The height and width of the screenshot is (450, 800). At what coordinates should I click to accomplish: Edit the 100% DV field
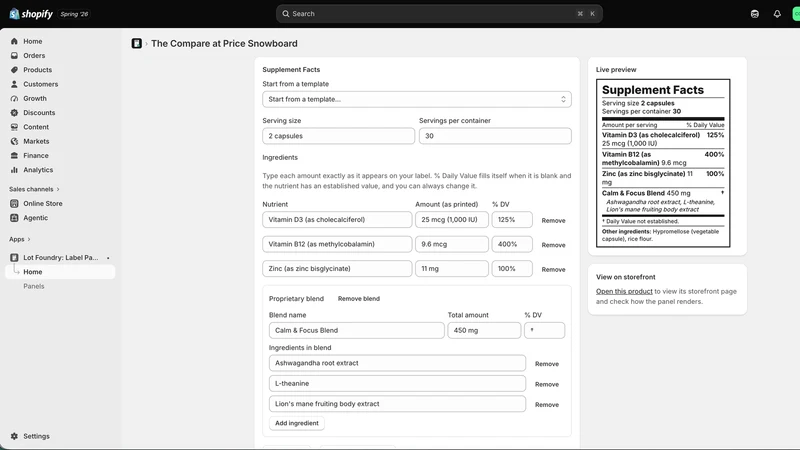pyautogui.click(x=512, y=269)
